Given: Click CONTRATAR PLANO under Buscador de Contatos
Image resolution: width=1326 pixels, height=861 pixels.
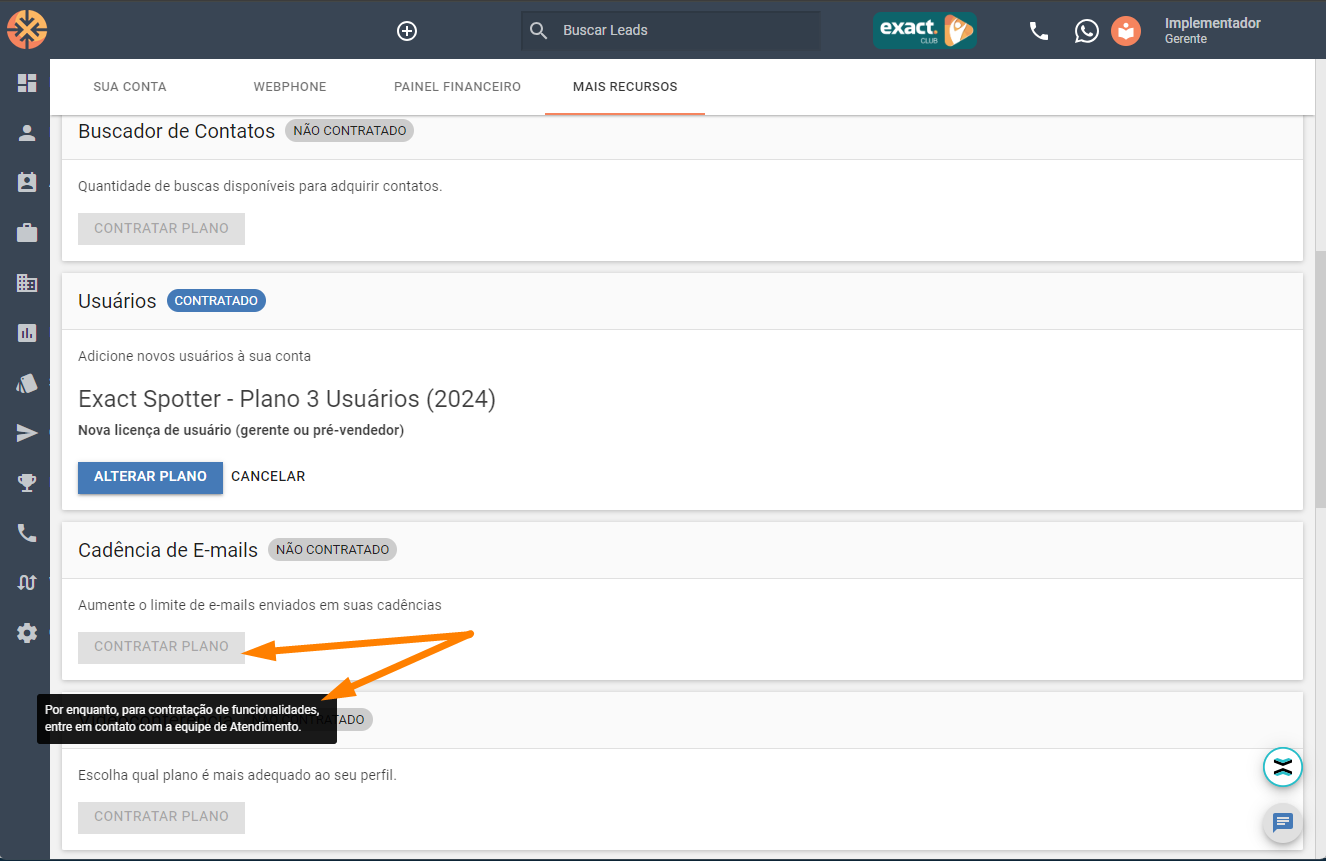Looking at the screenshot, I should coord(161,228).
